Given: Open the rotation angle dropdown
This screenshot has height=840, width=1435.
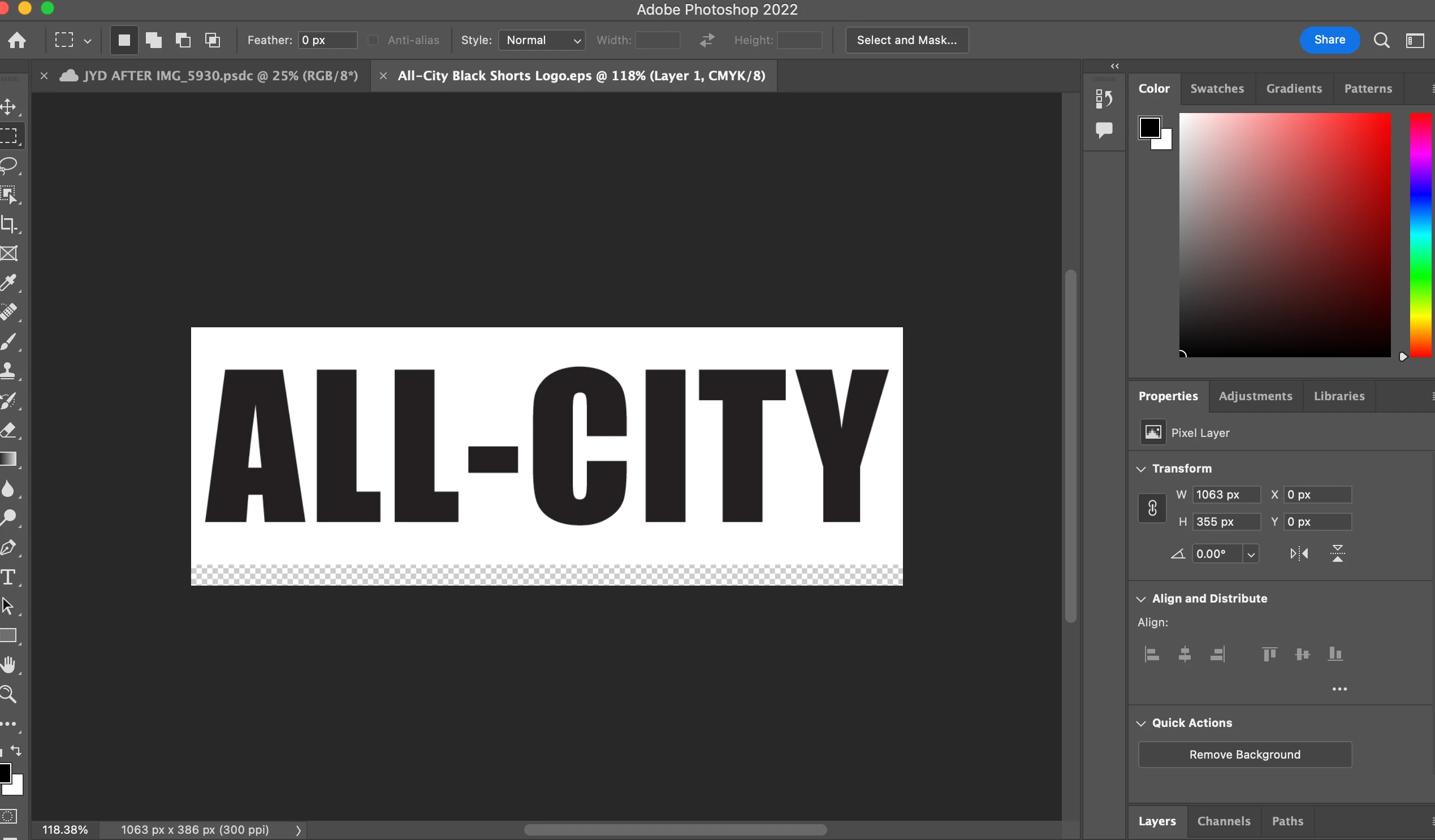Looking at the screenshot, I should (x=1251, y=554).
